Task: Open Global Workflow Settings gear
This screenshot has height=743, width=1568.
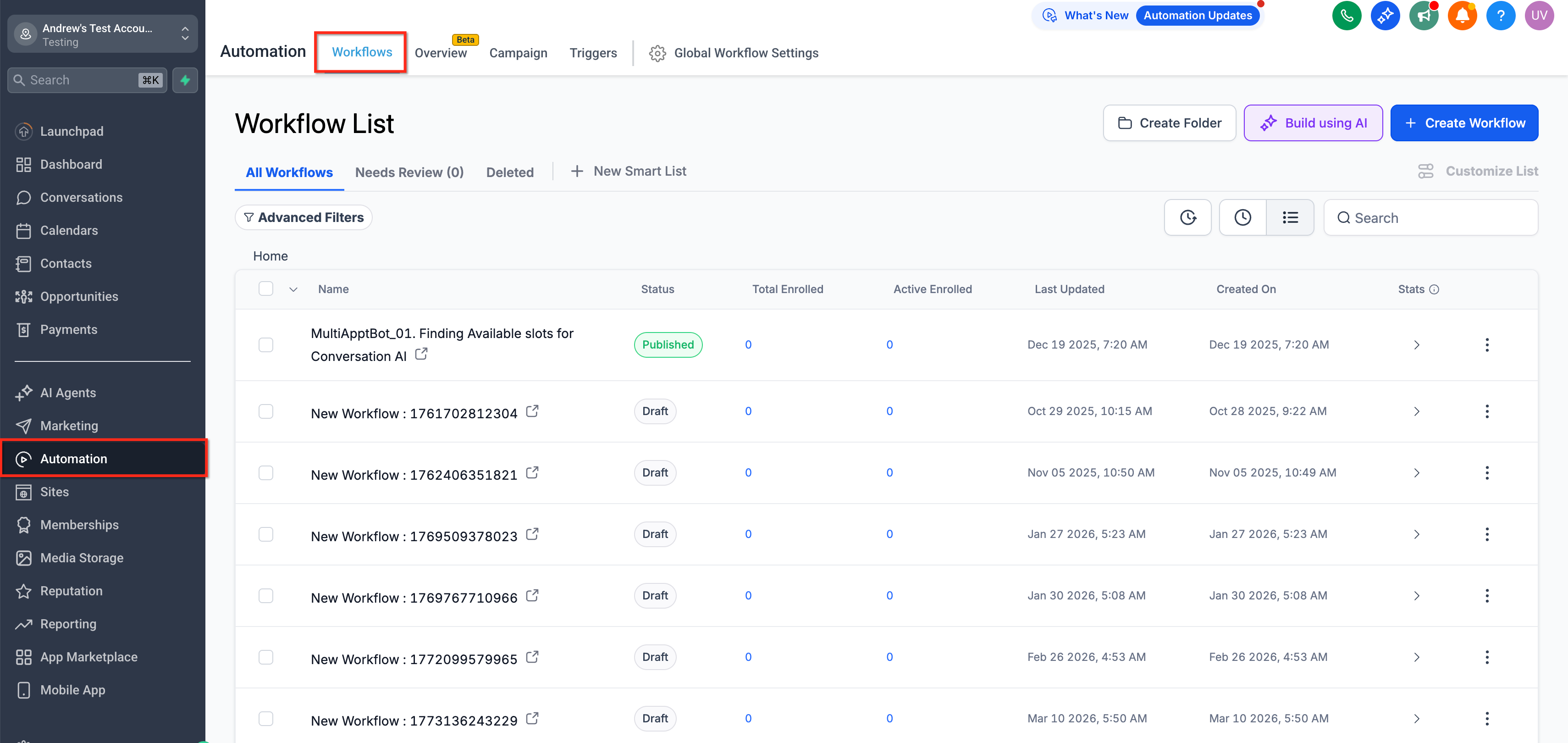Action: click(657, 54)
